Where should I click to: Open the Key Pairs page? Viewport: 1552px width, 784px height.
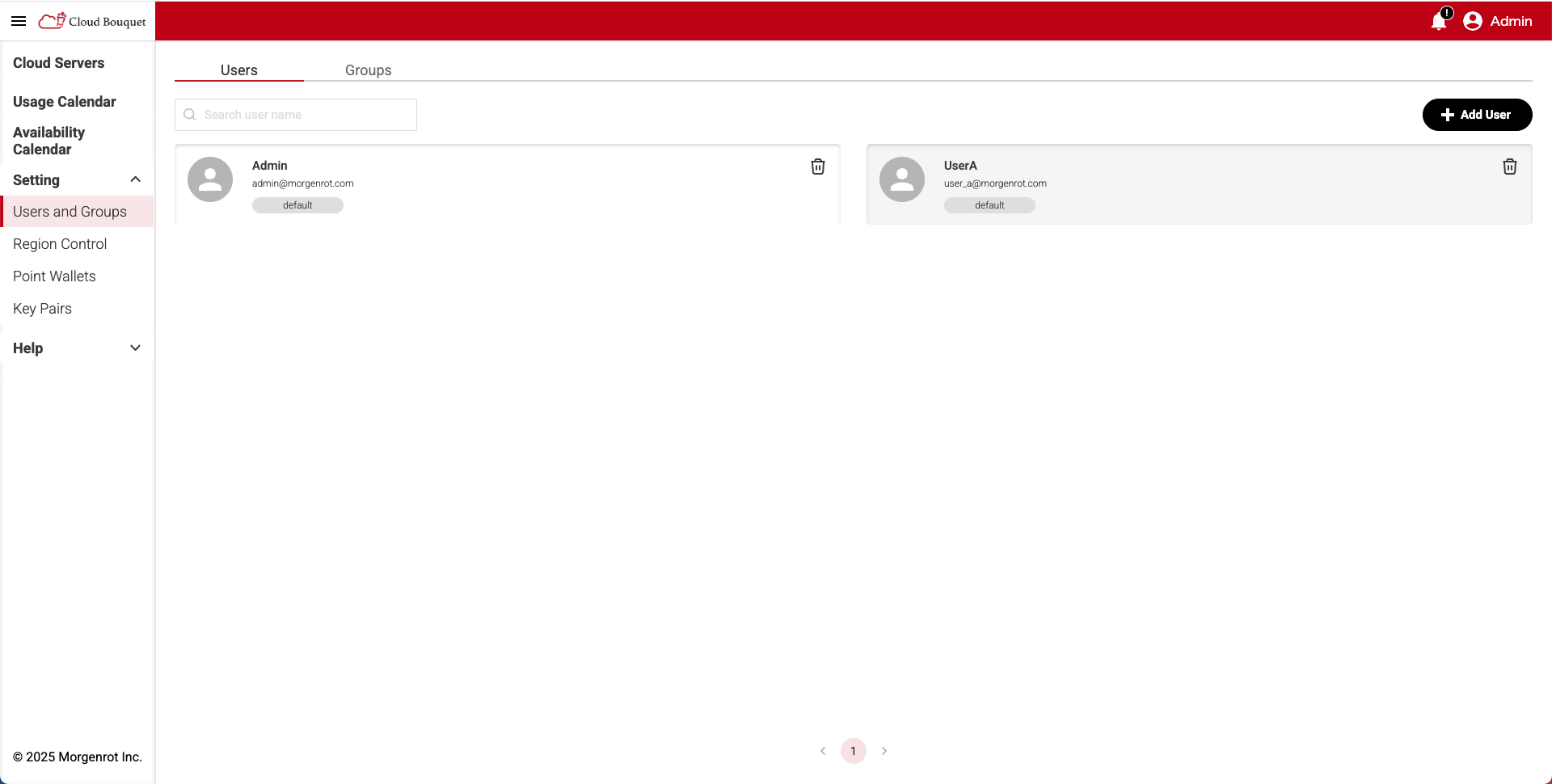[x=42, y=308]
